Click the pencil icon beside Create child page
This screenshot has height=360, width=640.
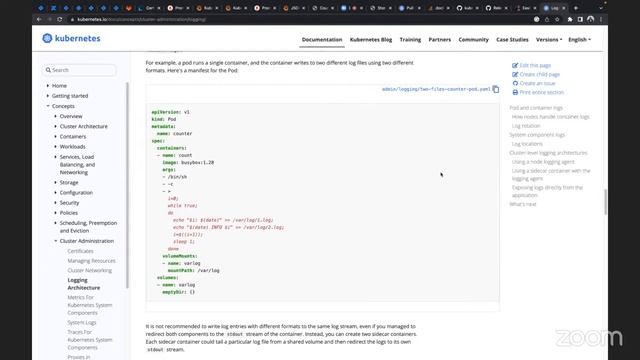(515, 74)
